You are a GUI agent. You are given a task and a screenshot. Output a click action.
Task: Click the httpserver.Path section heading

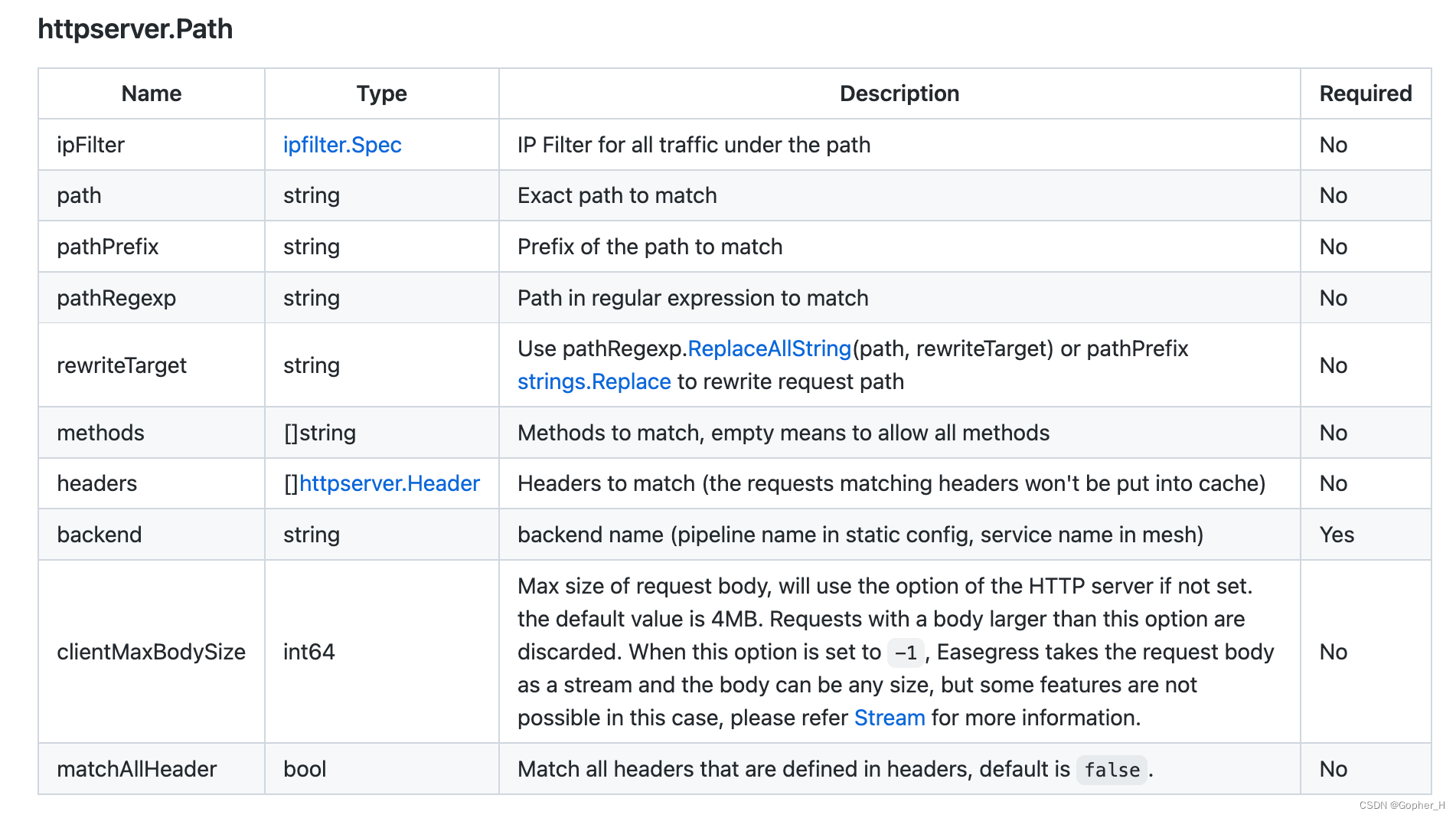coord(135,29)
